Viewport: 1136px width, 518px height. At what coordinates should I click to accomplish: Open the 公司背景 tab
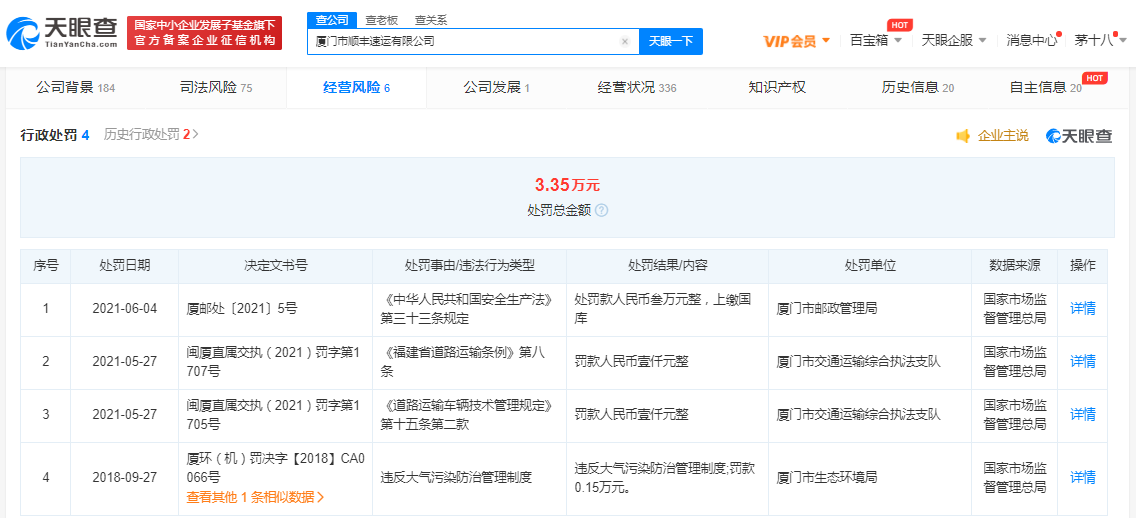pyautogui.click(x=75, y=88)
